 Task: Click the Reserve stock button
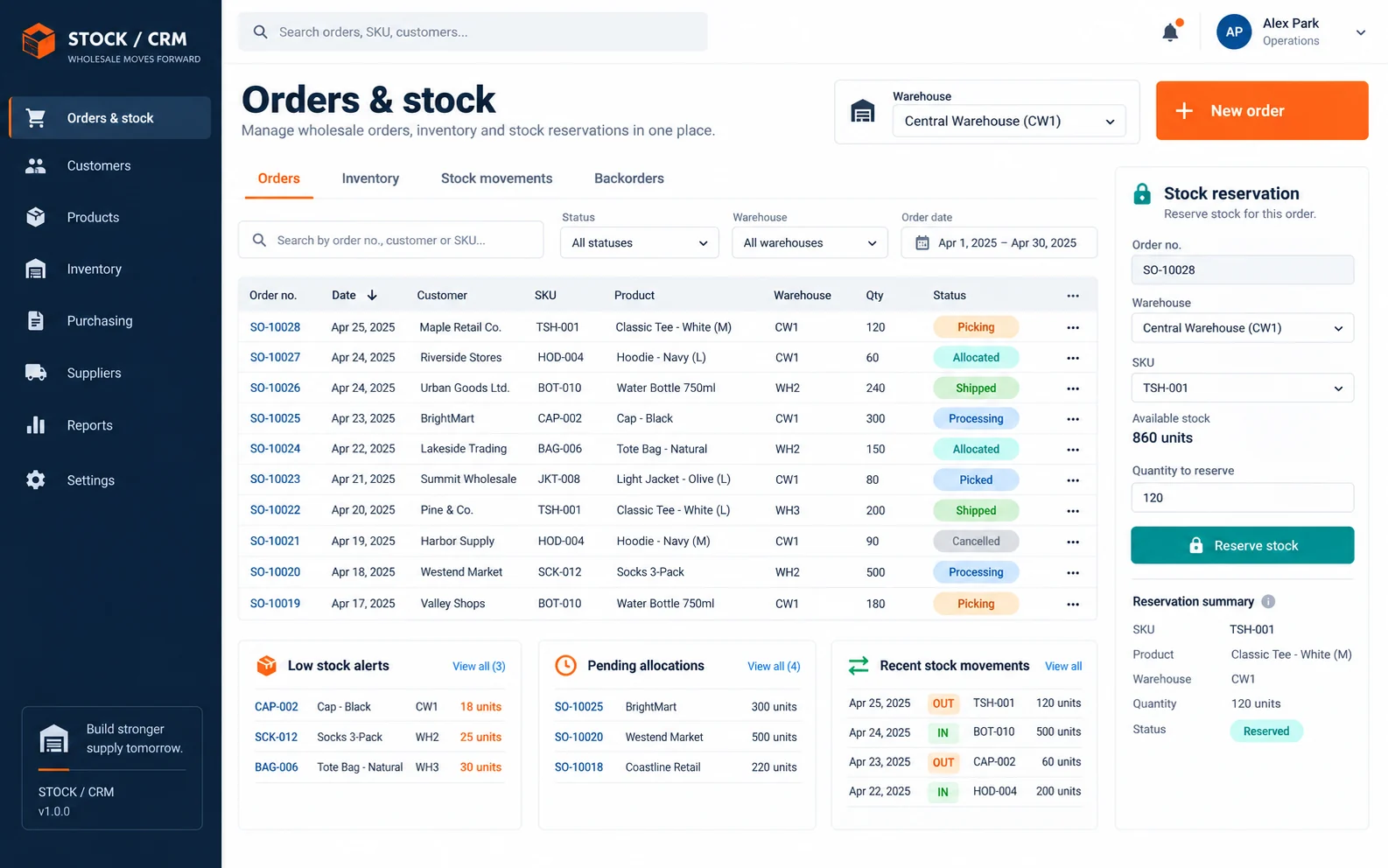[1243, 545]
